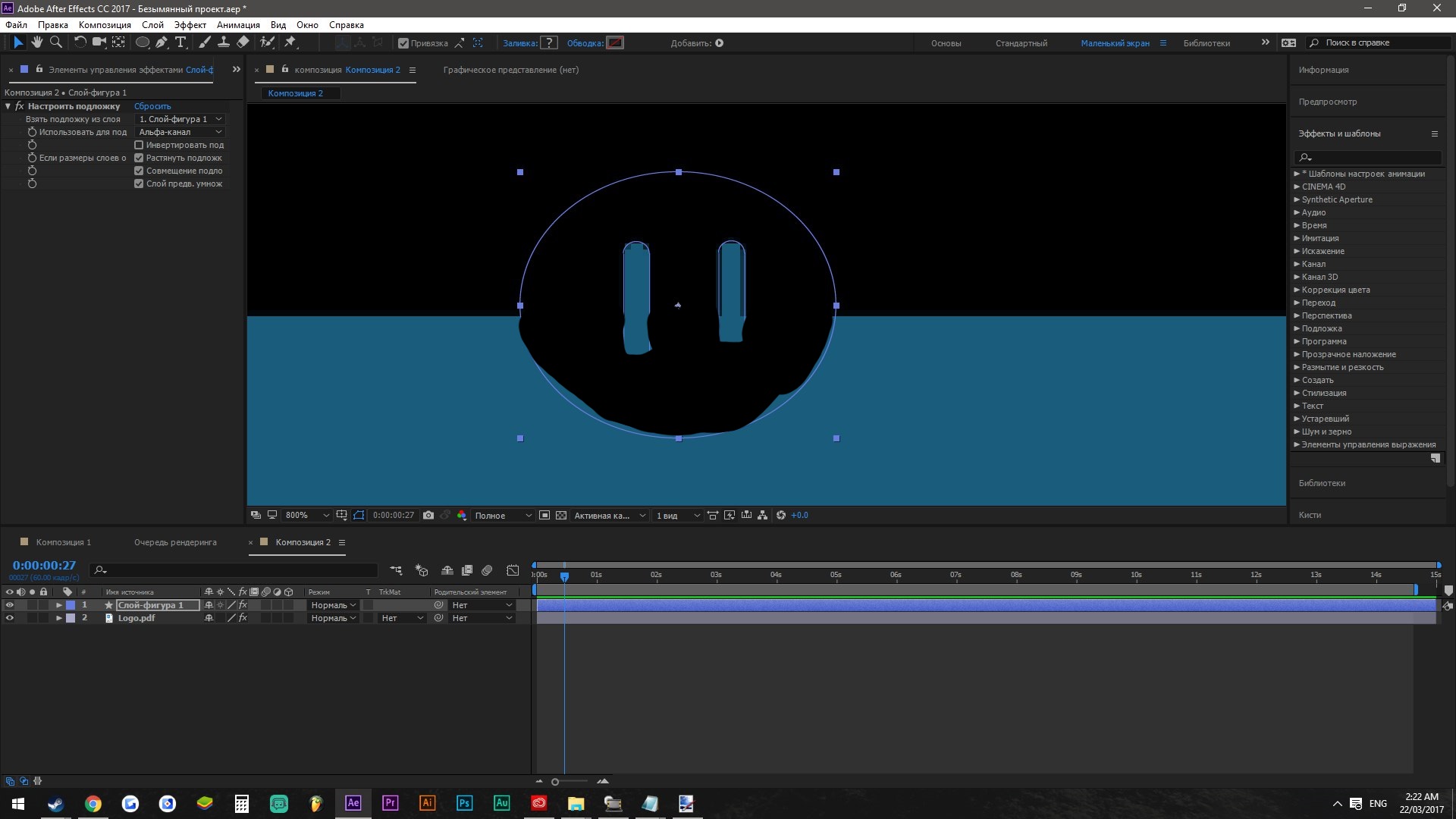Select the Pan Behind anchor point tool
1456x819 pixels.
click(x=118, y=42)
